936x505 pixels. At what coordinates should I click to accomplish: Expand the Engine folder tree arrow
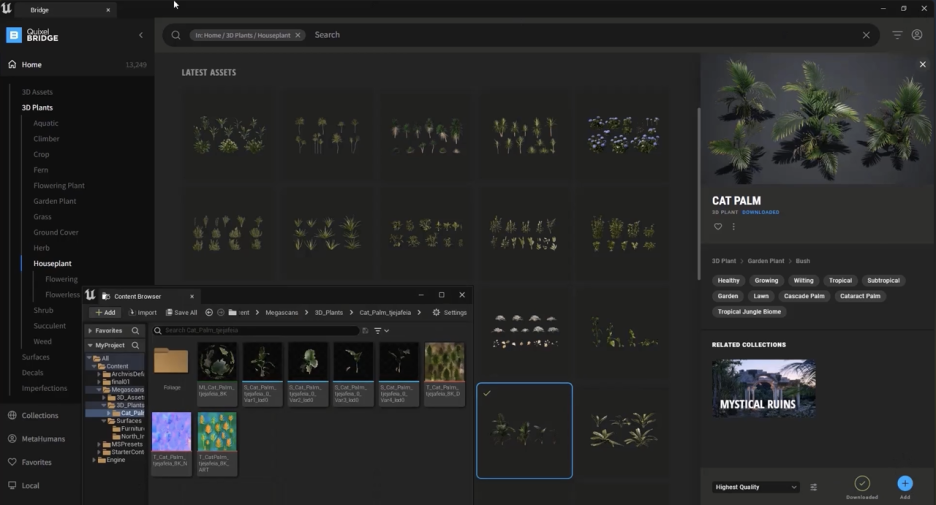tap(94, 460)
